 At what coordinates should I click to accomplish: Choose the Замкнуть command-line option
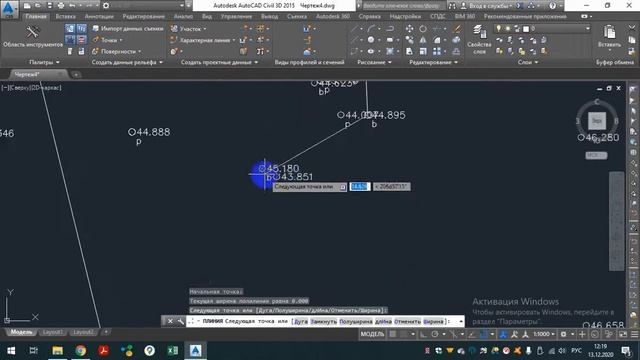pyautogui.click(x=324, y=322)
